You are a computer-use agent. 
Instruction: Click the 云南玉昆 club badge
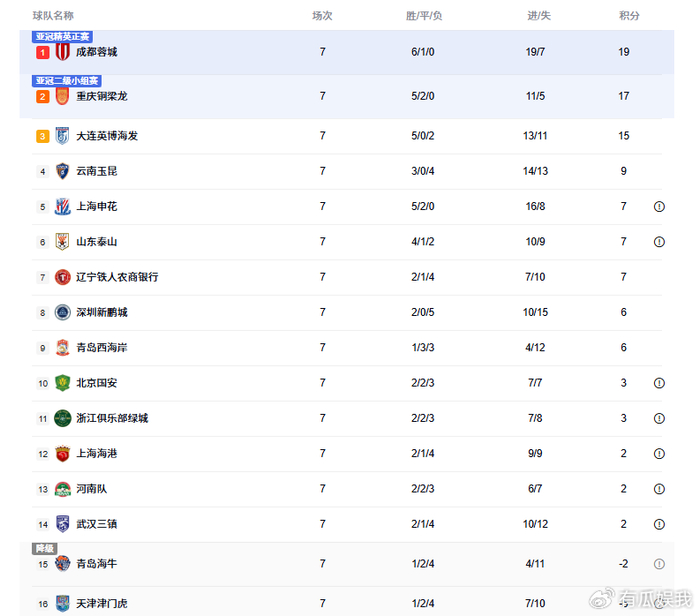[x=62, y=171]
